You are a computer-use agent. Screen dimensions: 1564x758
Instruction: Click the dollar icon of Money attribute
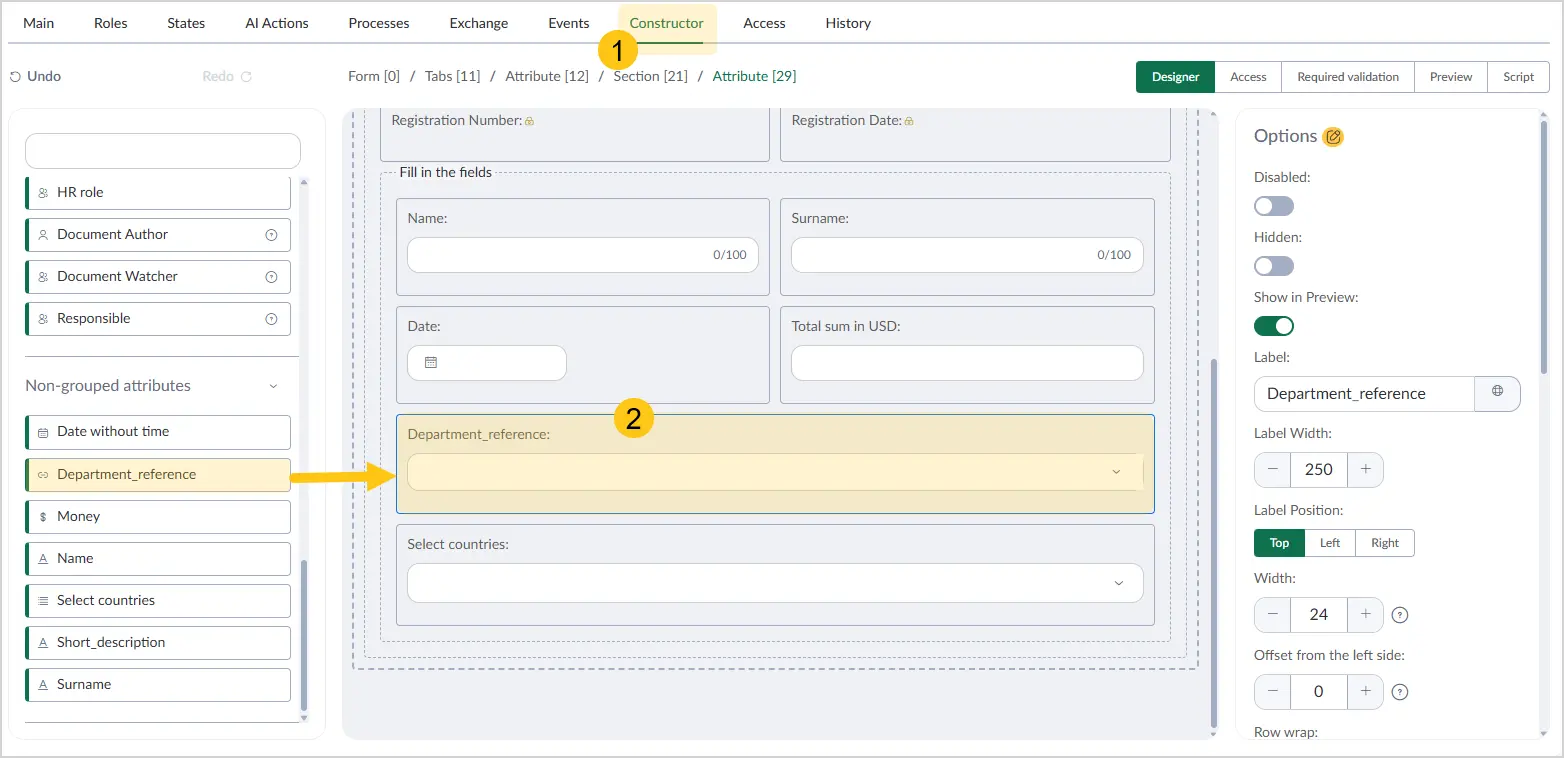pyautogui.click(x=43, y=517)
